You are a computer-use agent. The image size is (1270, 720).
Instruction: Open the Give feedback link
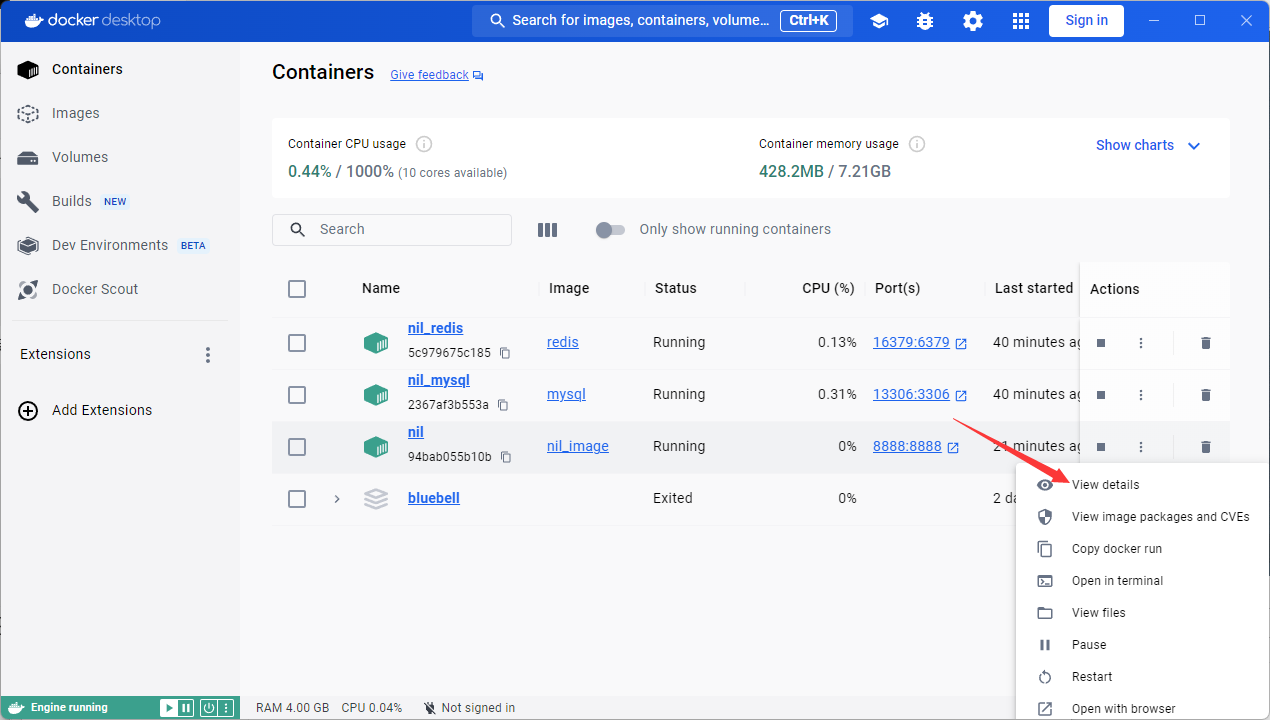coord(429,75)
